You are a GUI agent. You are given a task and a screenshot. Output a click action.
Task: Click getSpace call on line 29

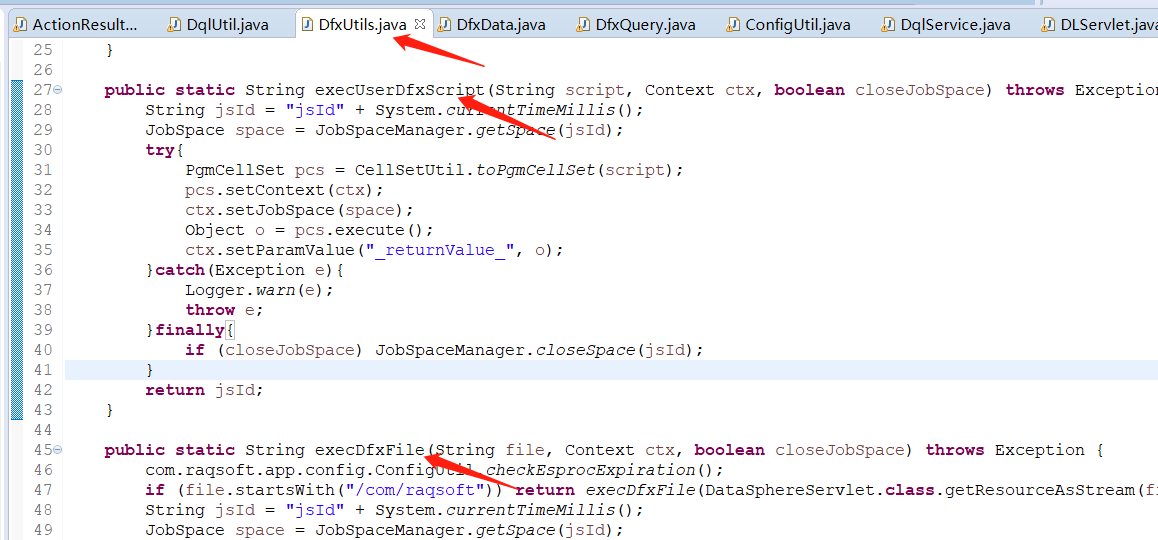pos(515,130)
